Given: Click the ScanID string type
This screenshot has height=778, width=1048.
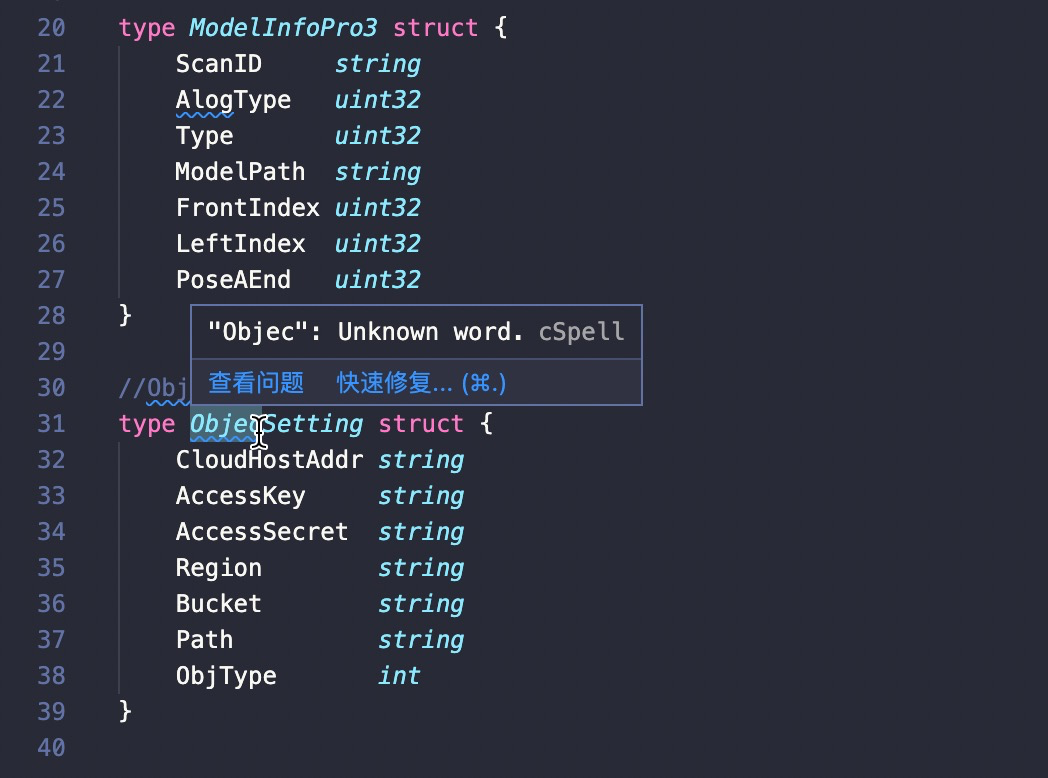Looking at the screenshot, I should (x=378, y=64).
